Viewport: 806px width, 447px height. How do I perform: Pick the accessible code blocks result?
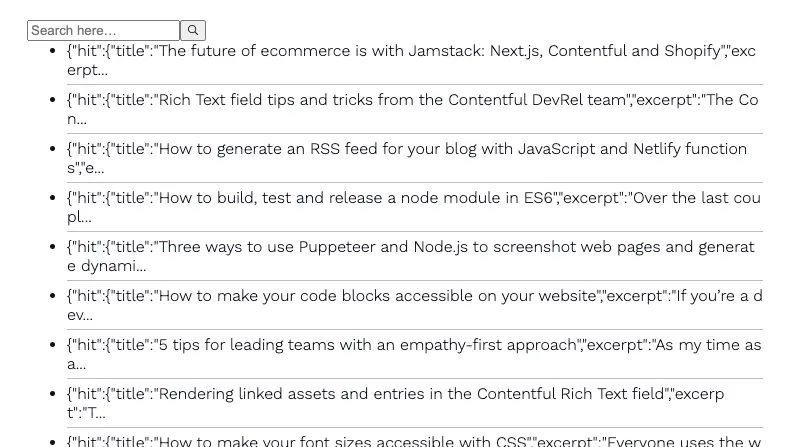click(x=415, y=305)
